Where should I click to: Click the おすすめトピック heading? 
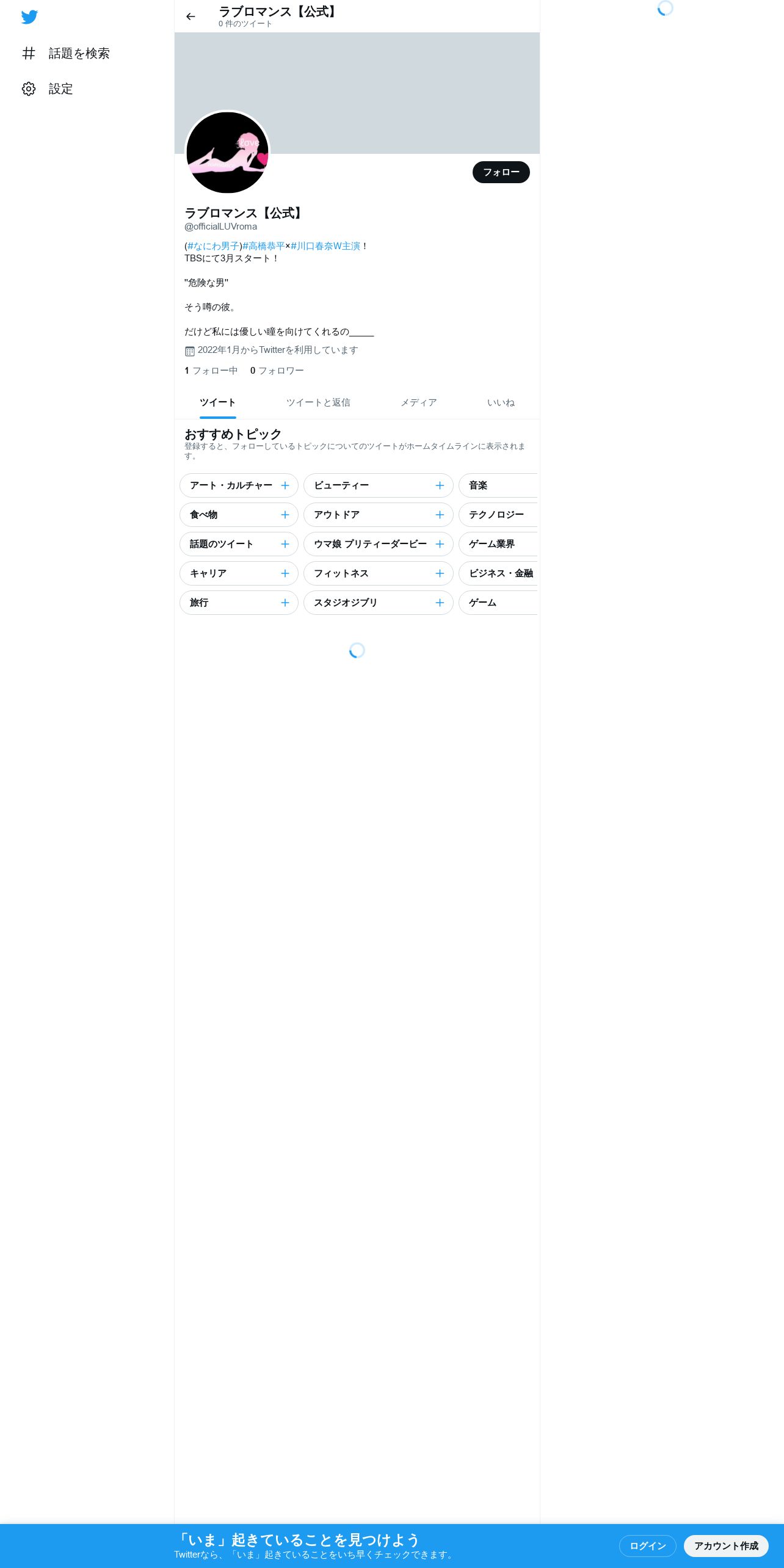233,434
